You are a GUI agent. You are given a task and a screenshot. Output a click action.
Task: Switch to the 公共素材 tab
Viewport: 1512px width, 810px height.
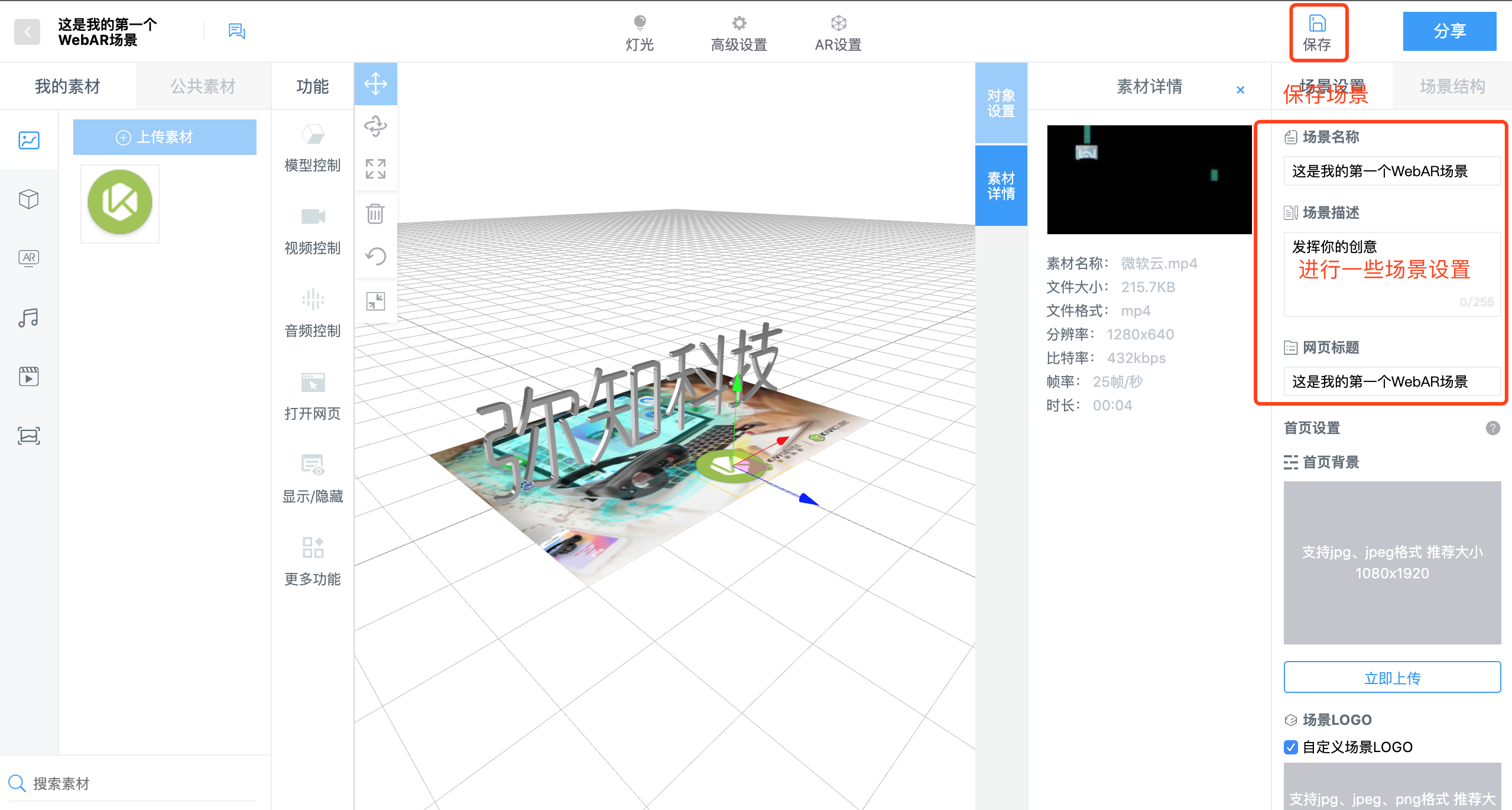(x=203, y=86)
